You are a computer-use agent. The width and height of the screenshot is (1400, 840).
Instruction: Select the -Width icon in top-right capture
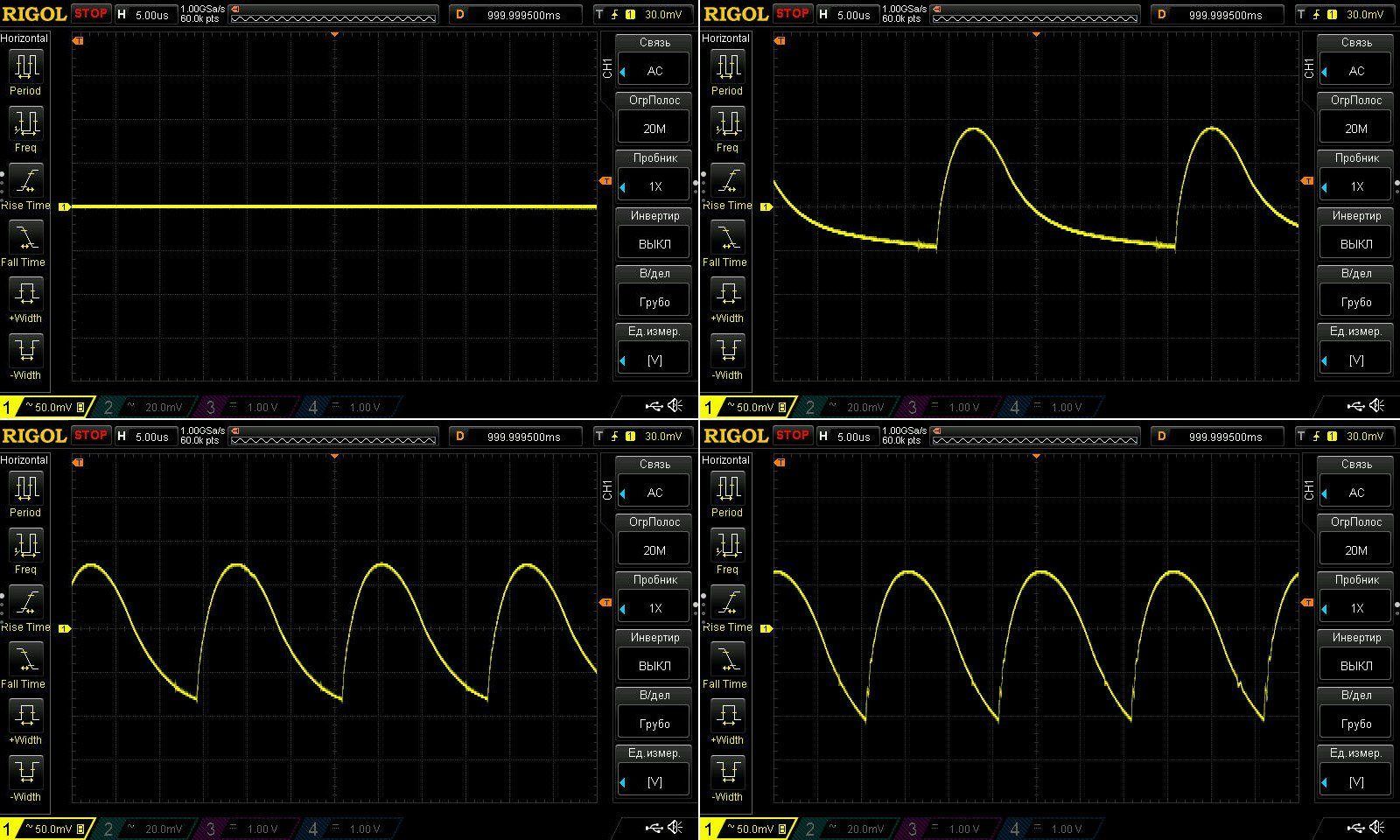[727, 351]
